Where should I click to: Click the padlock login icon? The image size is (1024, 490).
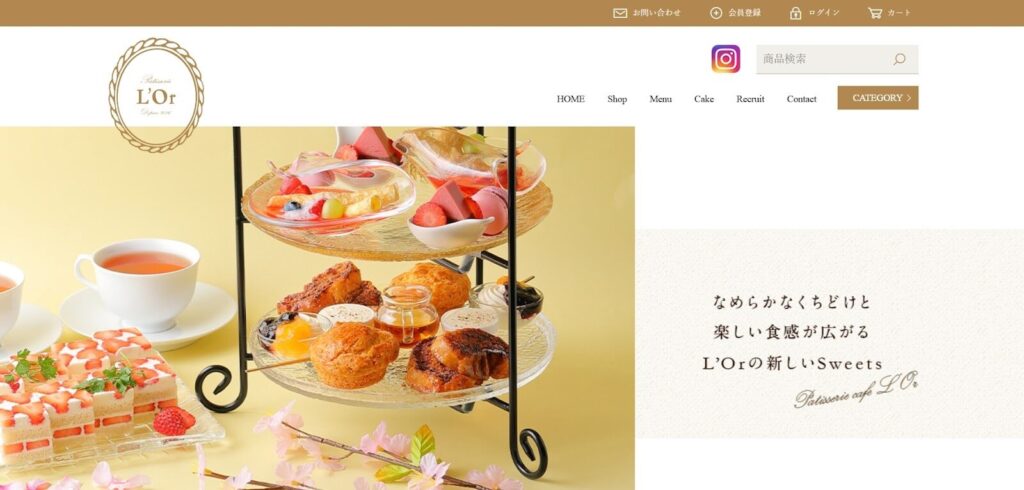click(795, 13)
